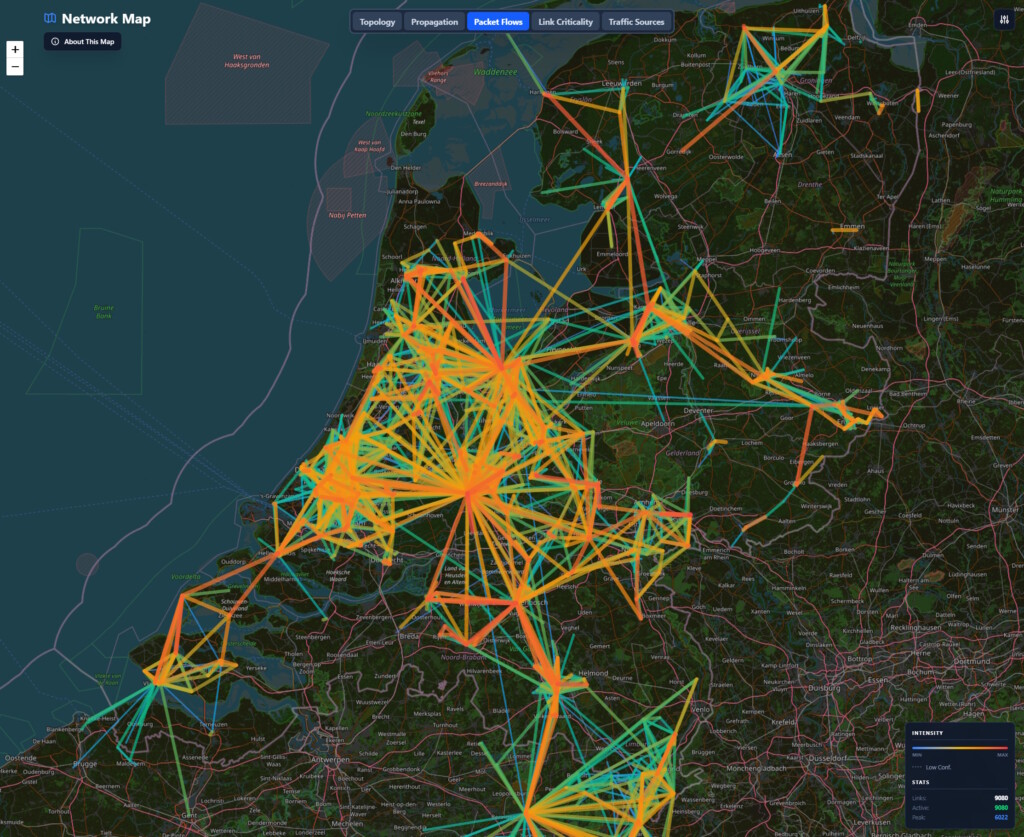Show the Traffic Sources tab
Image resolution: width=1024 pixels, height=837 pixels.
[x=636, y=22]
